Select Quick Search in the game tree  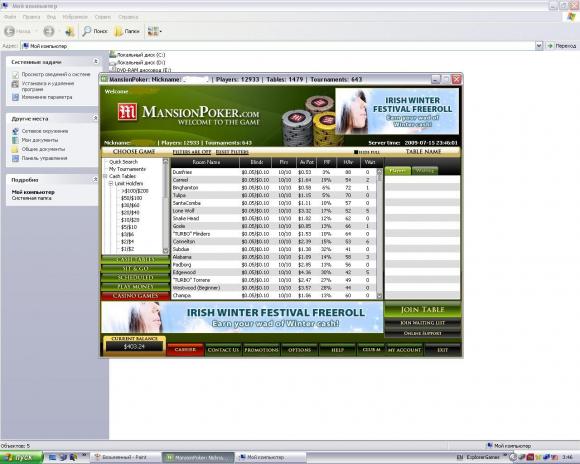(x=123, y=162)
